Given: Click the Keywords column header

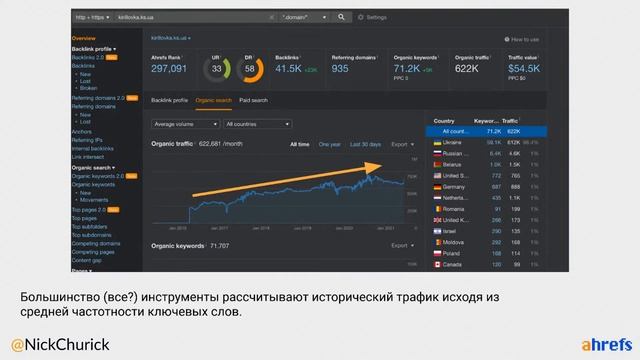Looking at the screenshot, I should point(486,121).
